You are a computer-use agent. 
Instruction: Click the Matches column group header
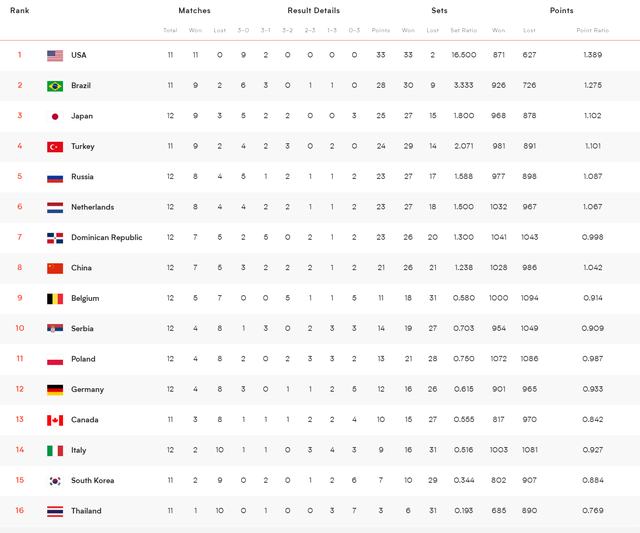[194, 11]
